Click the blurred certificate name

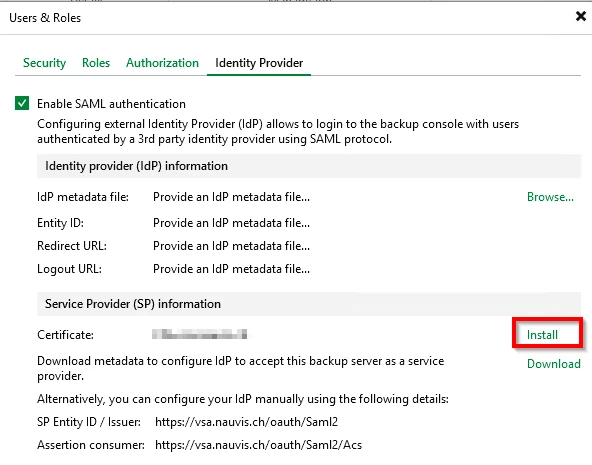pyautogui.click(x=200, y=334)
